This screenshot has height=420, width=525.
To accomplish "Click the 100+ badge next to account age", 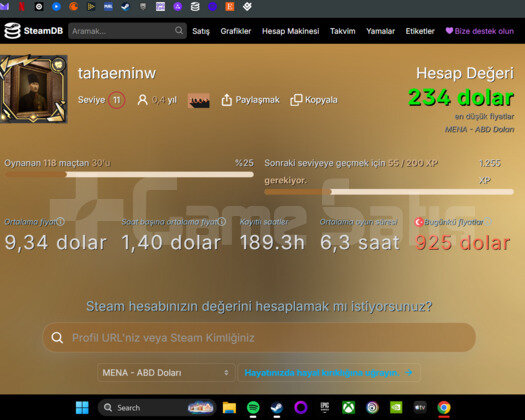I will pos(199,100).
